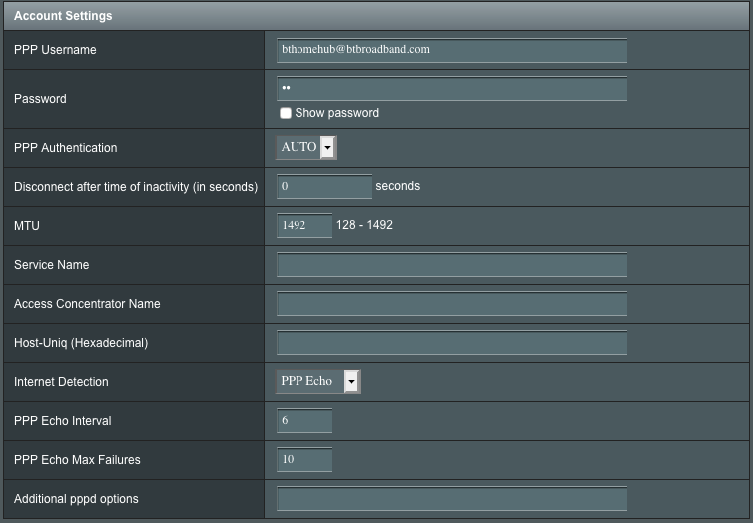Open the PPP Authentication AUTO dropdown

pyautogui.click(x=307, y=148)
